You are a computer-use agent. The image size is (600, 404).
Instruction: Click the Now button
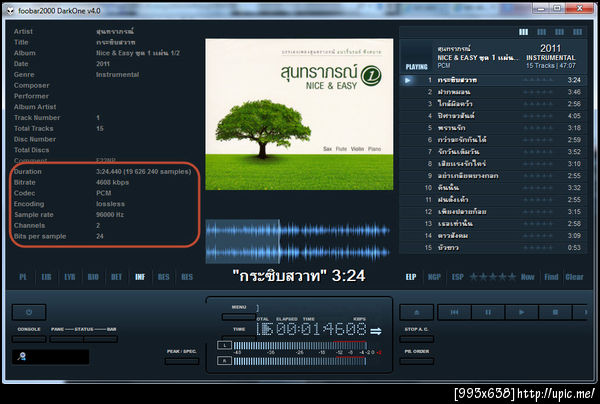coord(527,277)
